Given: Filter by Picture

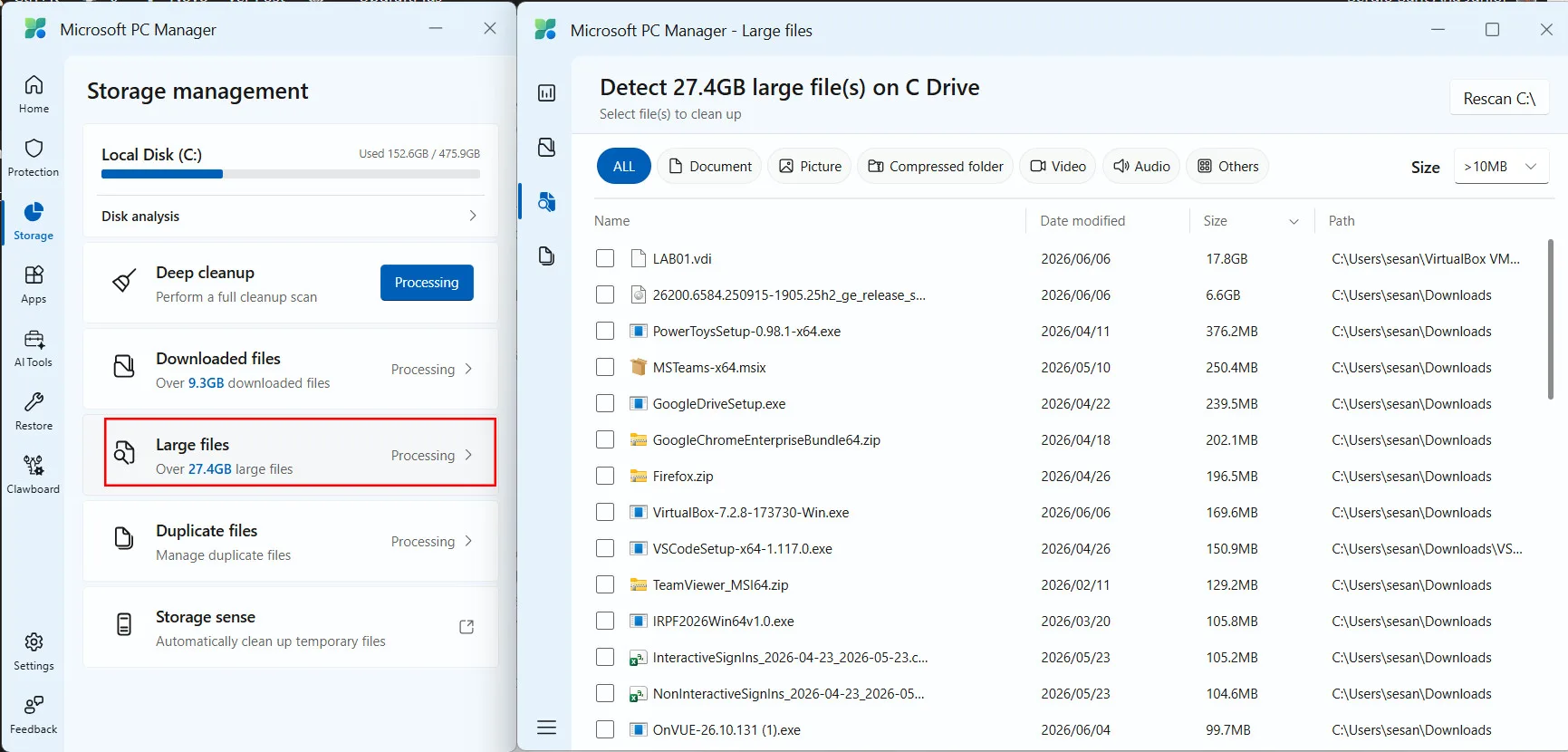Looking at the screenshot, I should (x=810, y=166).
